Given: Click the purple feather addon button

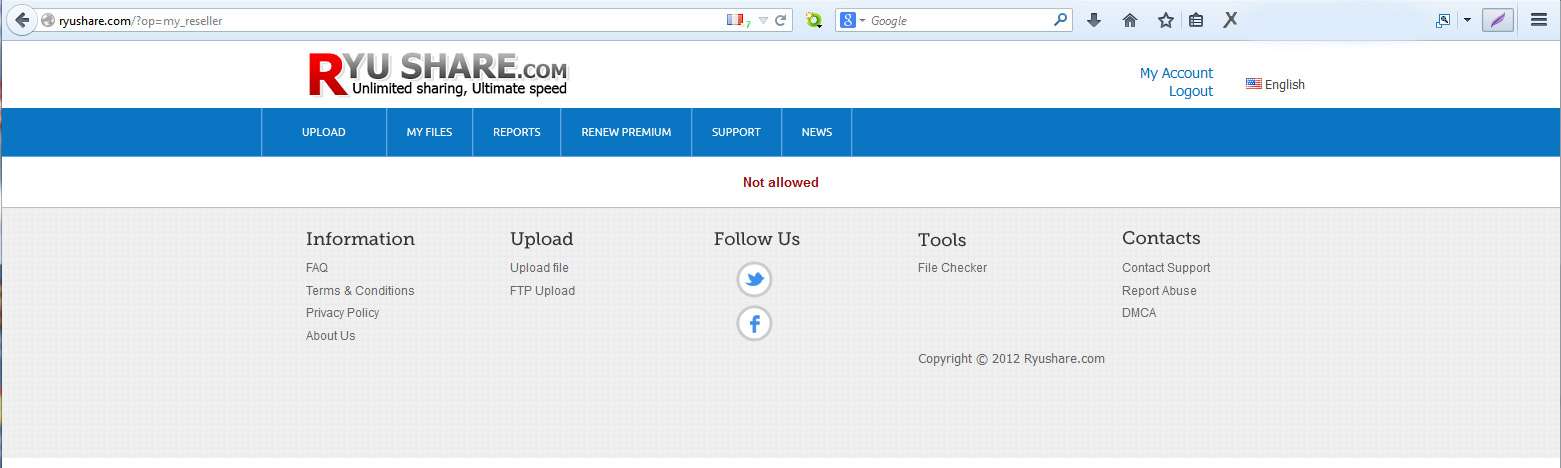Looking at the screenshot, I should (1497, 20).
